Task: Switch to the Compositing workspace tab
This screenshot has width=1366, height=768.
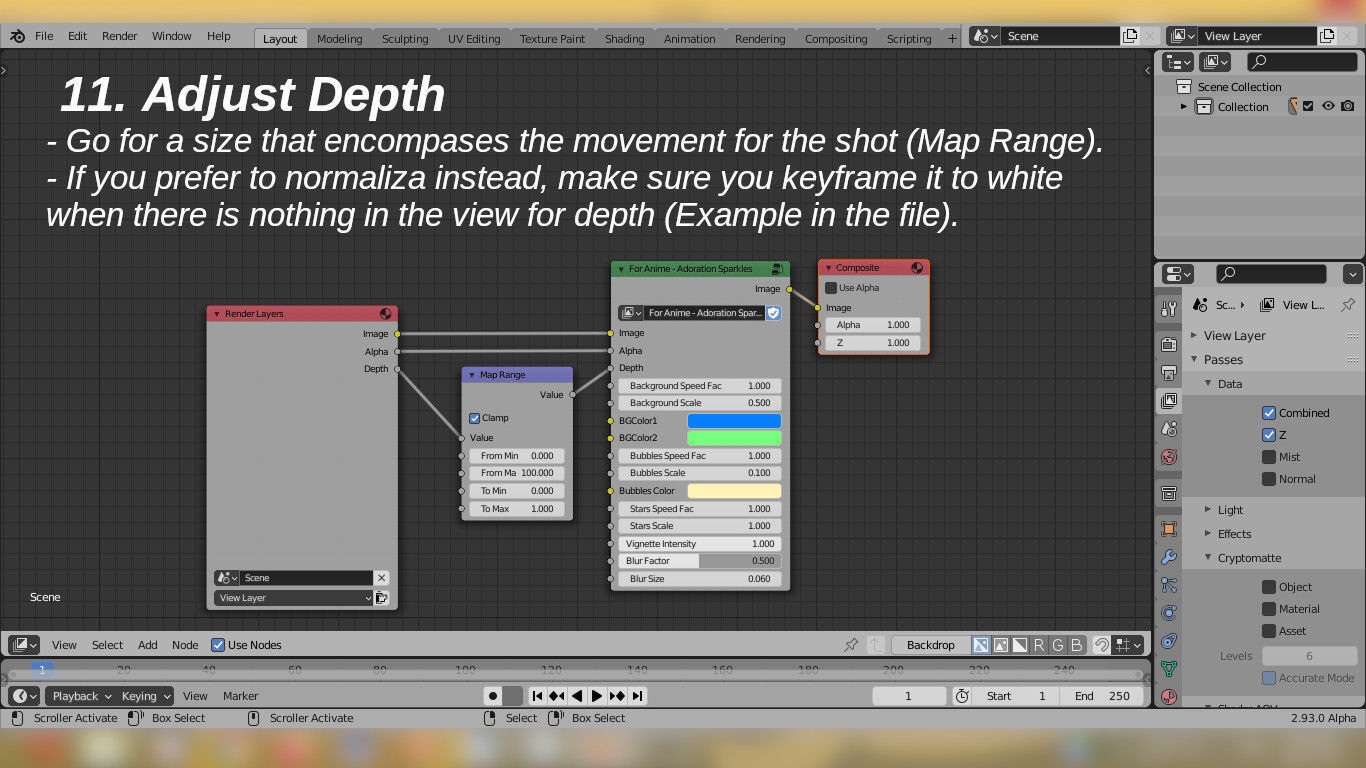Action: coord(836,39)
